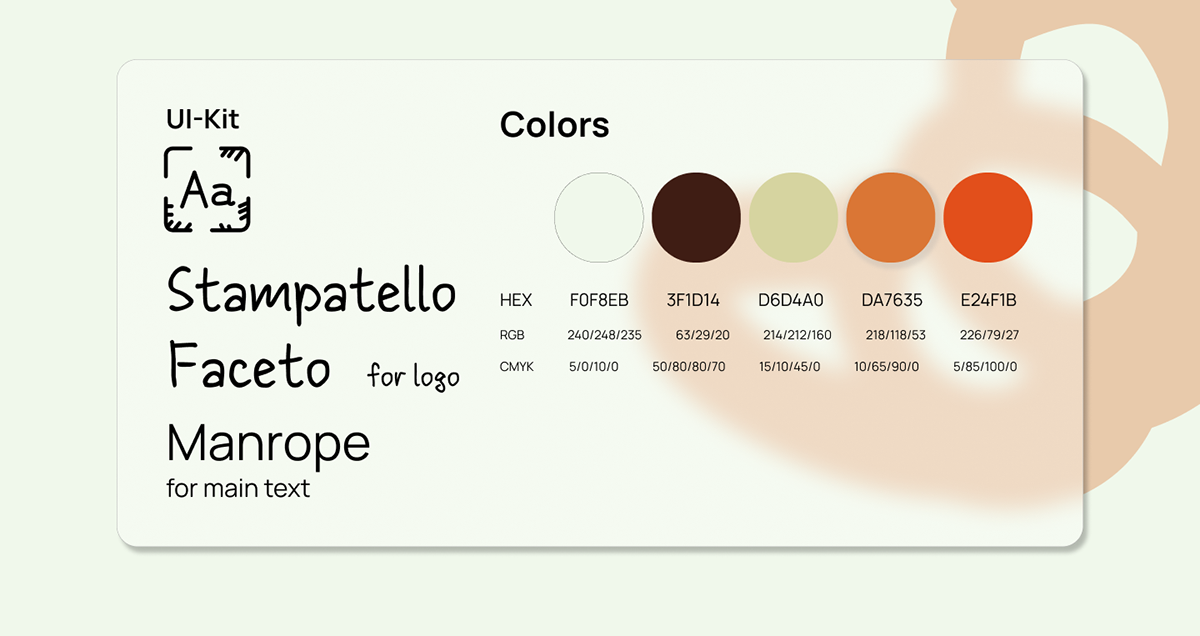1200x636 pixels.
Task: Click the UI-Kit title text
Action: click(203, 120)
